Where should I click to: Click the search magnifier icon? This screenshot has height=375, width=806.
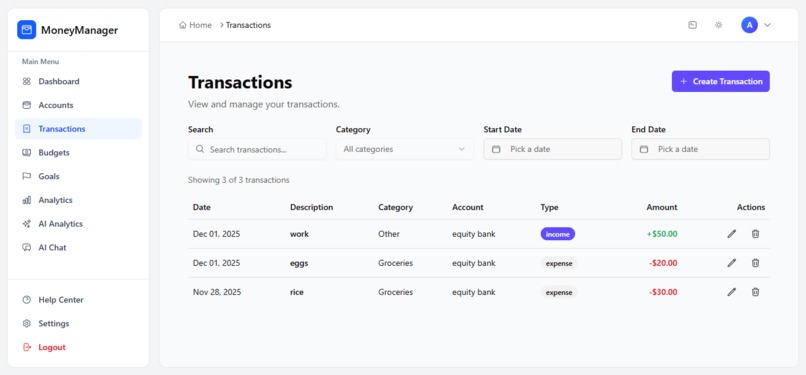pyautogui.click(x=200, y=149)
